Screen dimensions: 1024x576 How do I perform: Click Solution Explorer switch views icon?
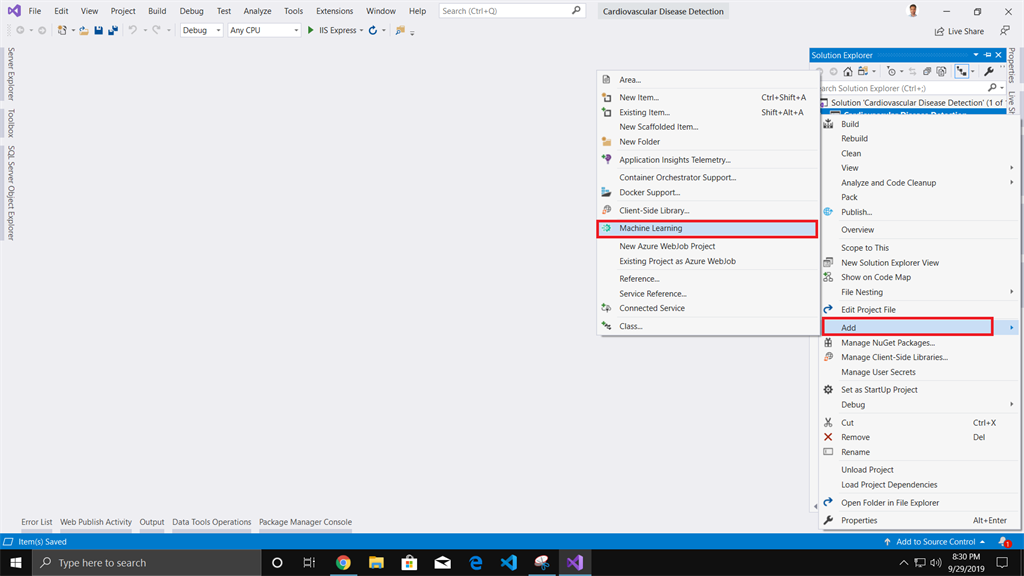[x=863, y=71]
